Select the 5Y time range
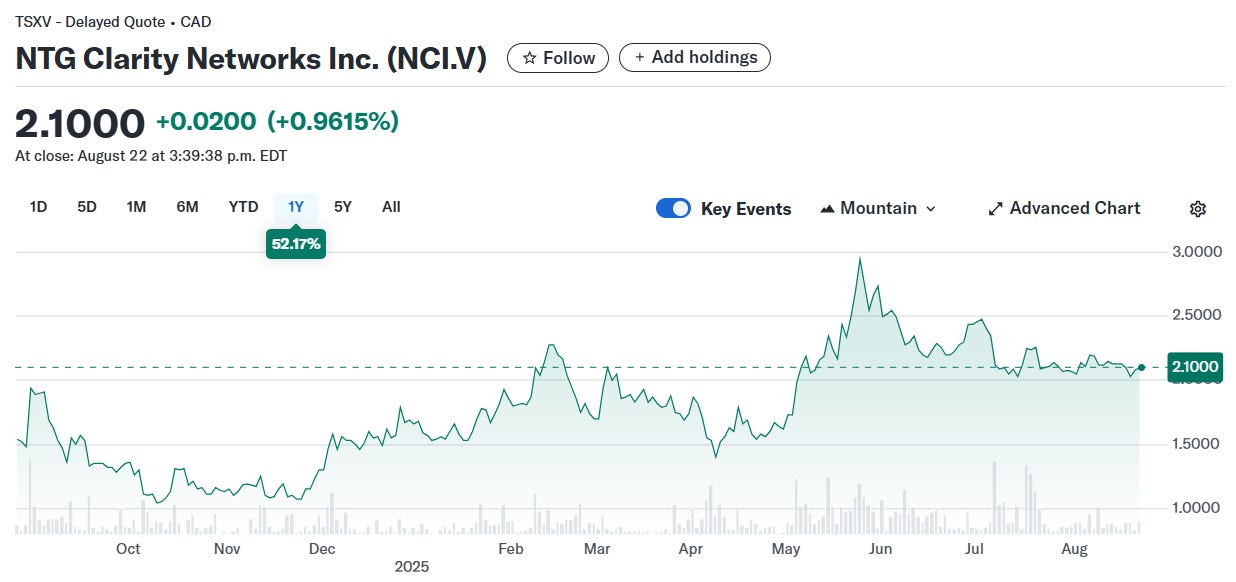Screen dimensions: 1236x582 coord(343,207)
